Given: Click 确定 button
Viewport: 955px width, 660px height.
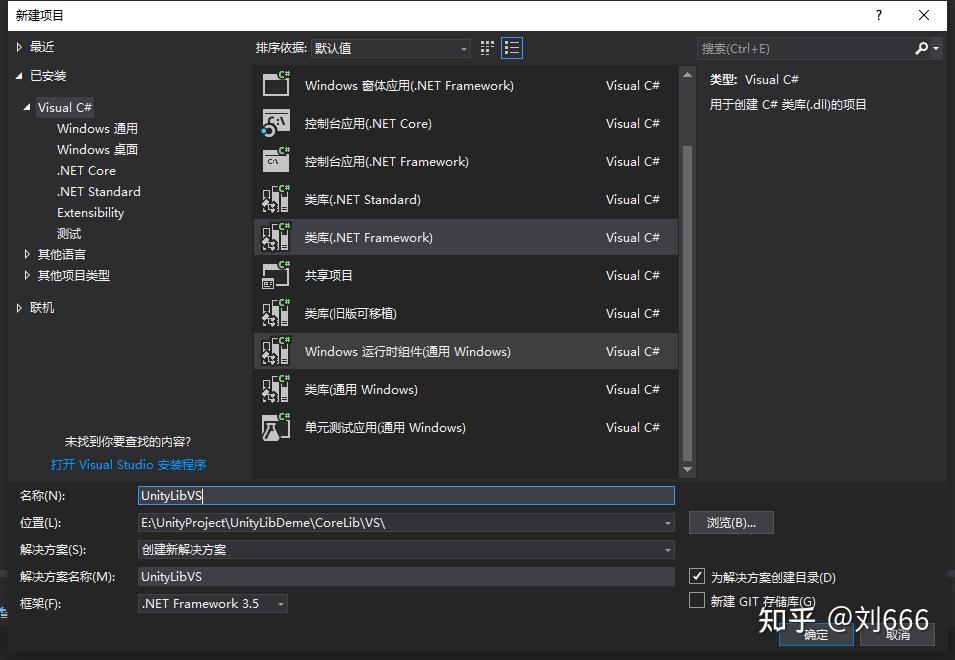Looking at the screenshot, I should point(816,634).
